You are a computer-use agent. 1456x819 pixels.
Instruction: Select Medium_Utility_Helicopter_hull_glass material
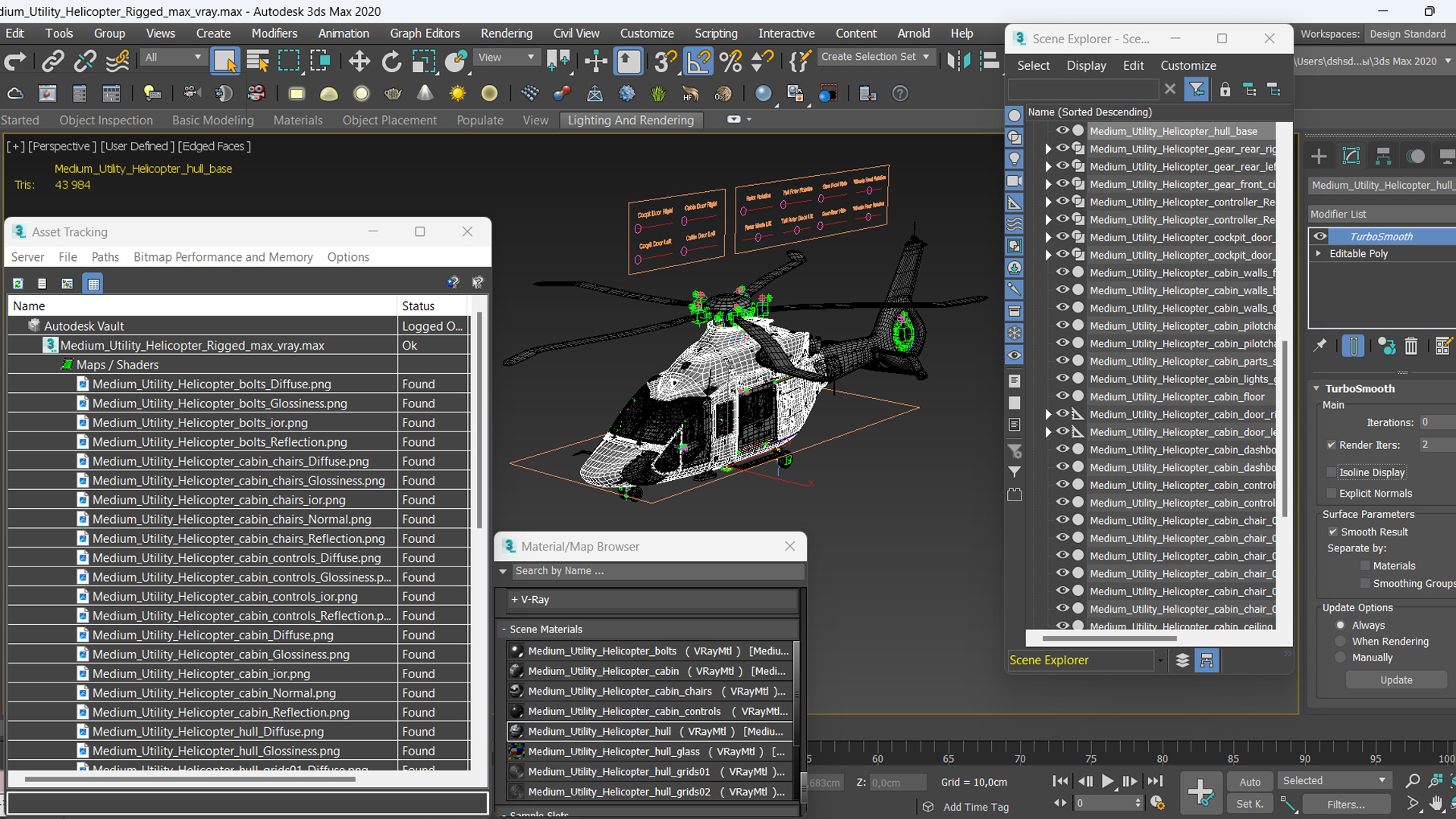tap(651, 752)
